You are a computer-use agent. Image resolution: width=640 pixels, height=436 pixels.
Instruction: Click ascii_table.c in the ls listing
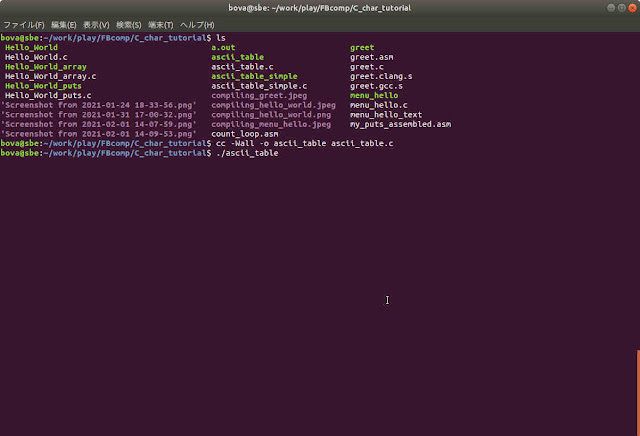pyautogui.click(x=242, y=67)
